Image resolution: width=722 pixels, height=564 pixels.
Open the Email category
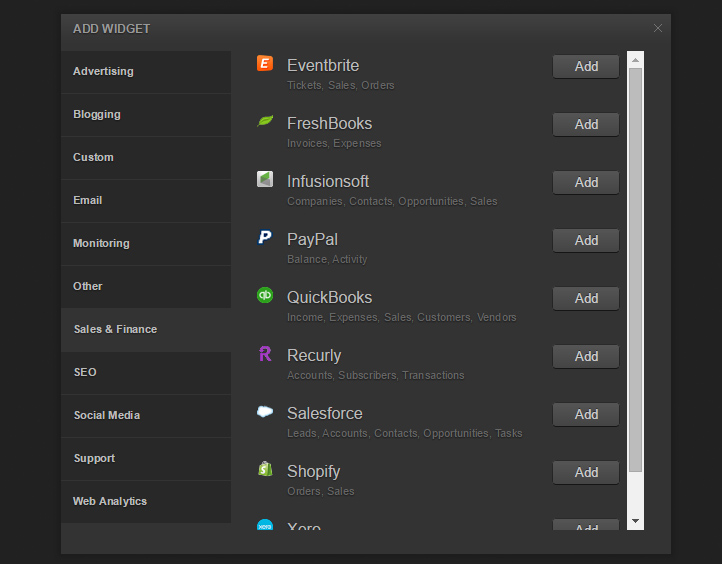146,201
